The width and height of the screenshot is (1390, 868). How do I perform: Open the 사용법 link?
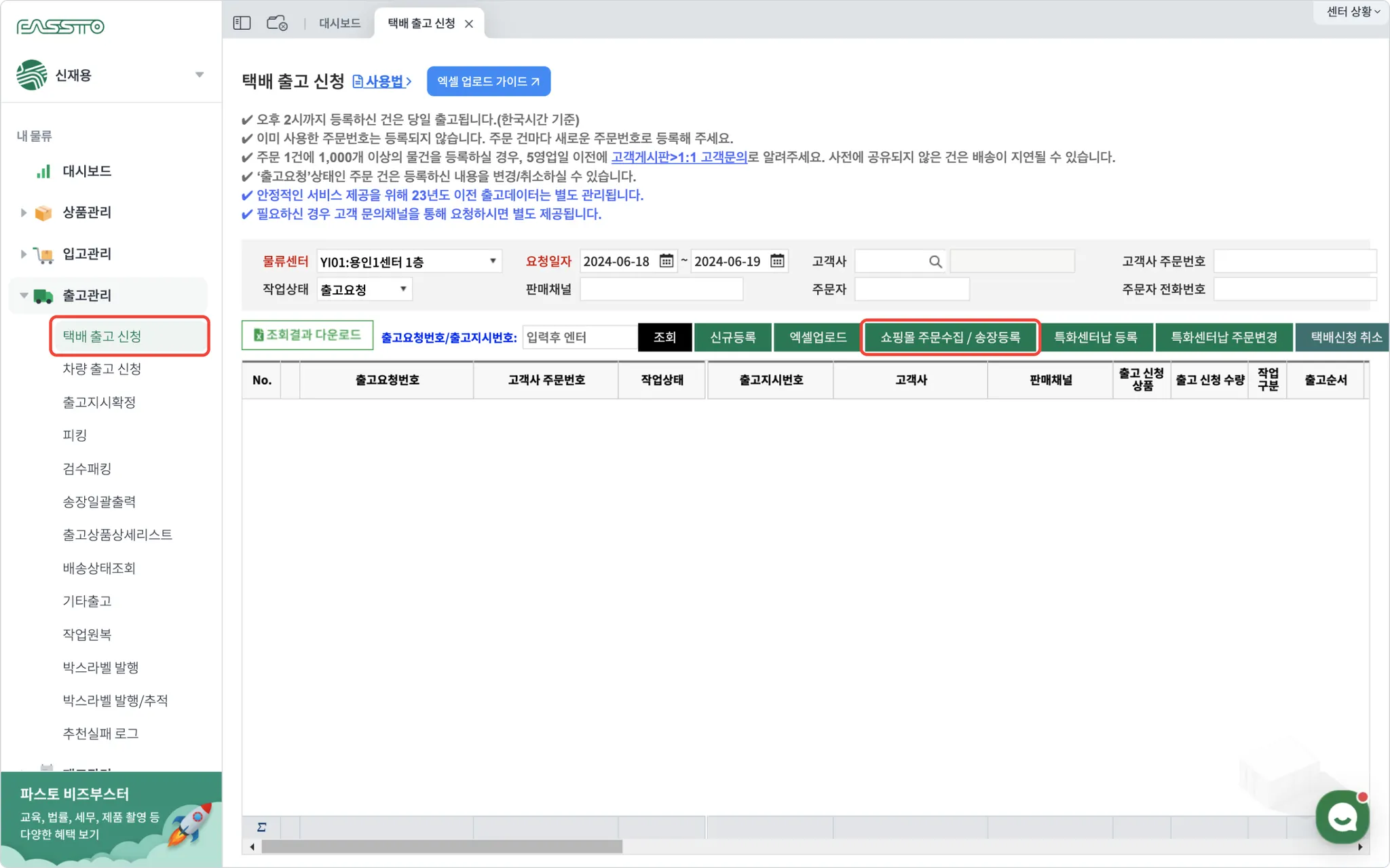(383, 81)
